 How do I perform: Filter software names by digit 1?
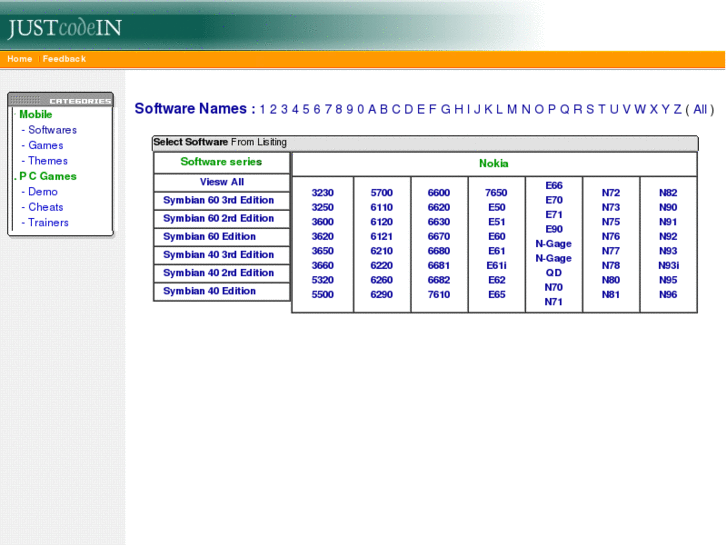[262, 109]
